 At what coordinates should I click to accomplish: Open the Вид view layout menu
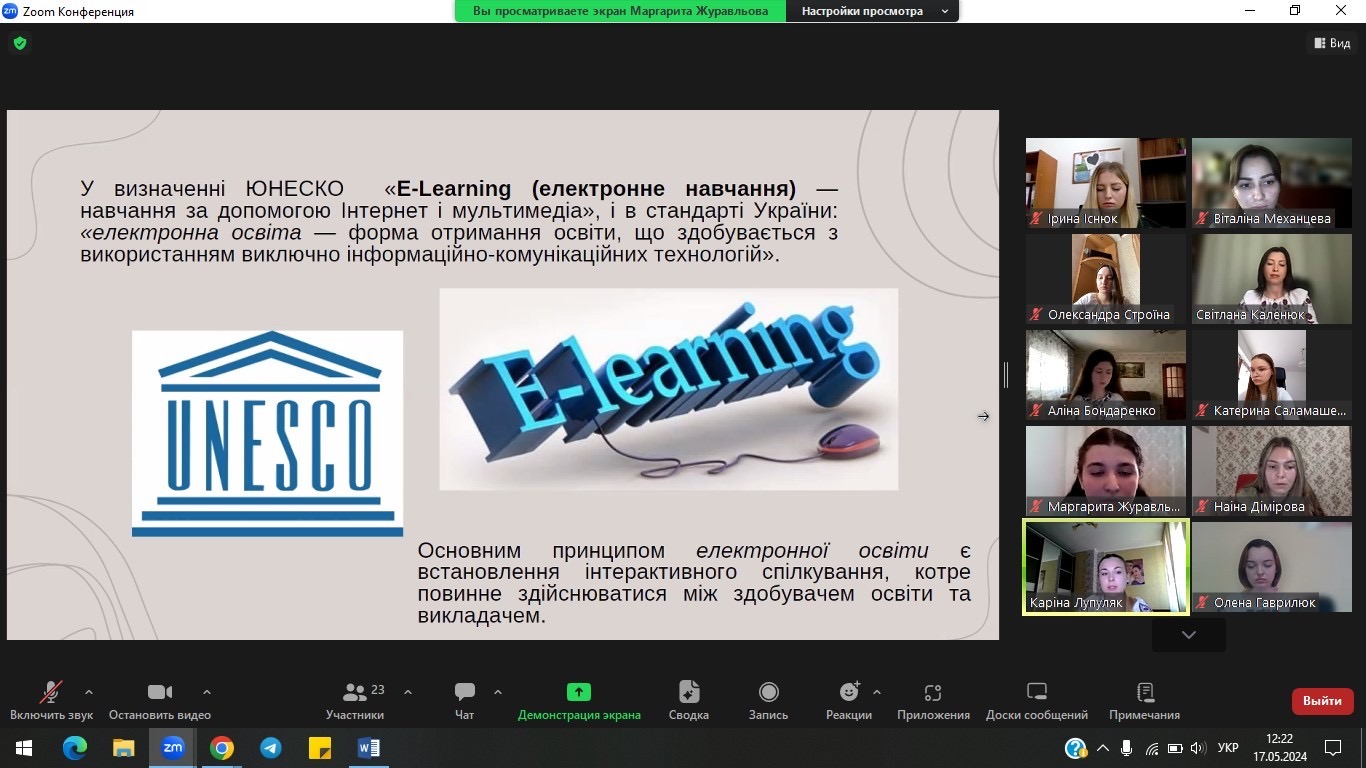[1332, 43]
